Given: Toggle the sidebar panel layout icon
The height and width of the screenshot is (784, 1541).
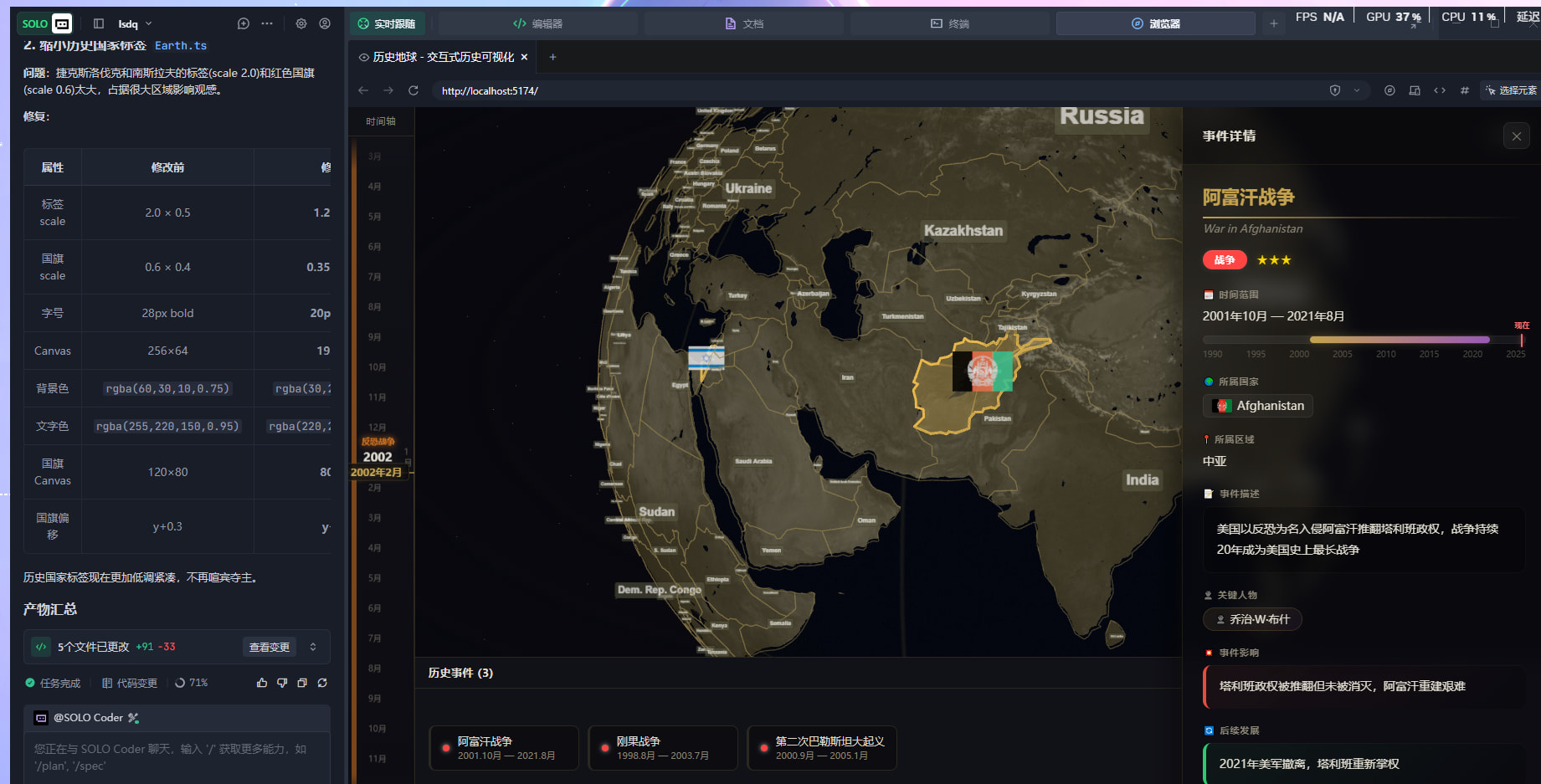Looking at the screenshot, I should (x=99, y=23).
